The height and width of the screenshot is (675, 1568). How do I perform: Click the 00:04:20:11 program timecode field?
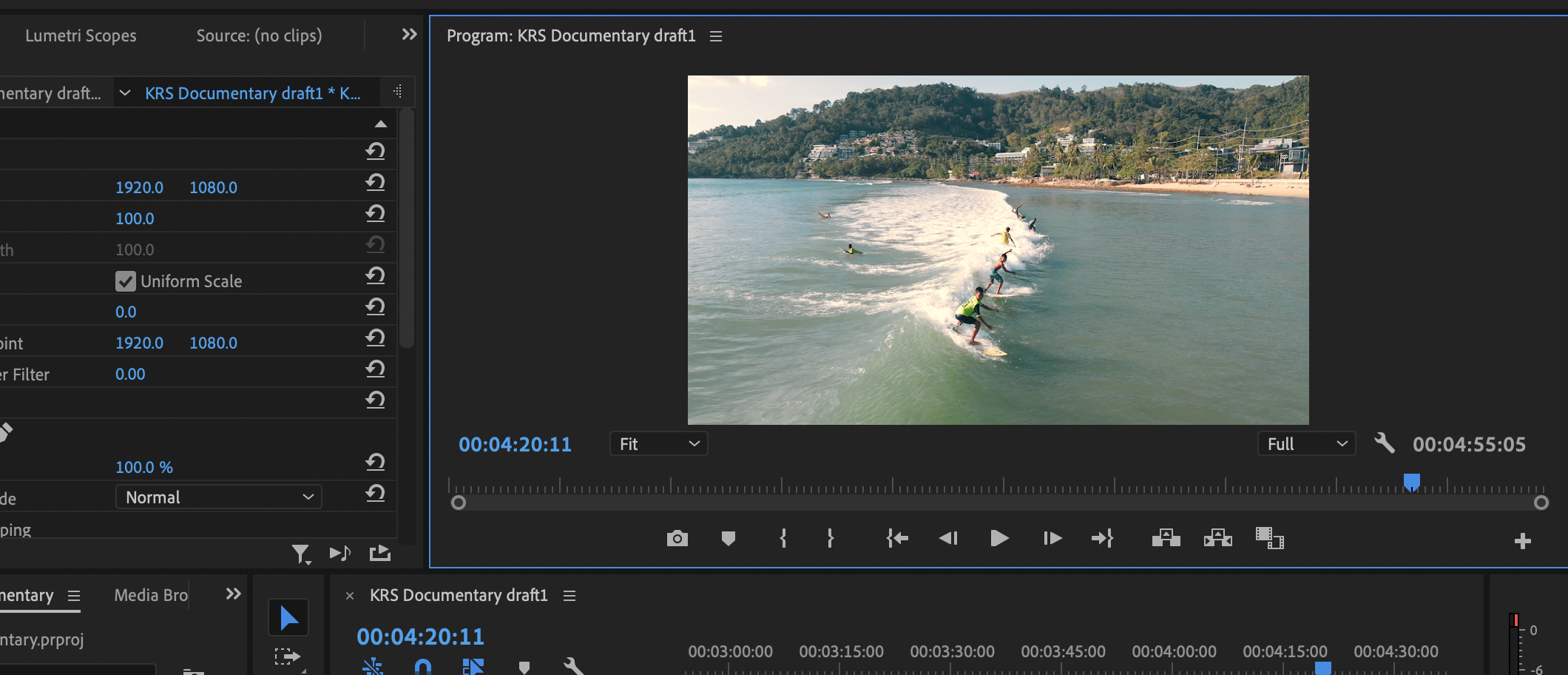(x=515, y=444)
